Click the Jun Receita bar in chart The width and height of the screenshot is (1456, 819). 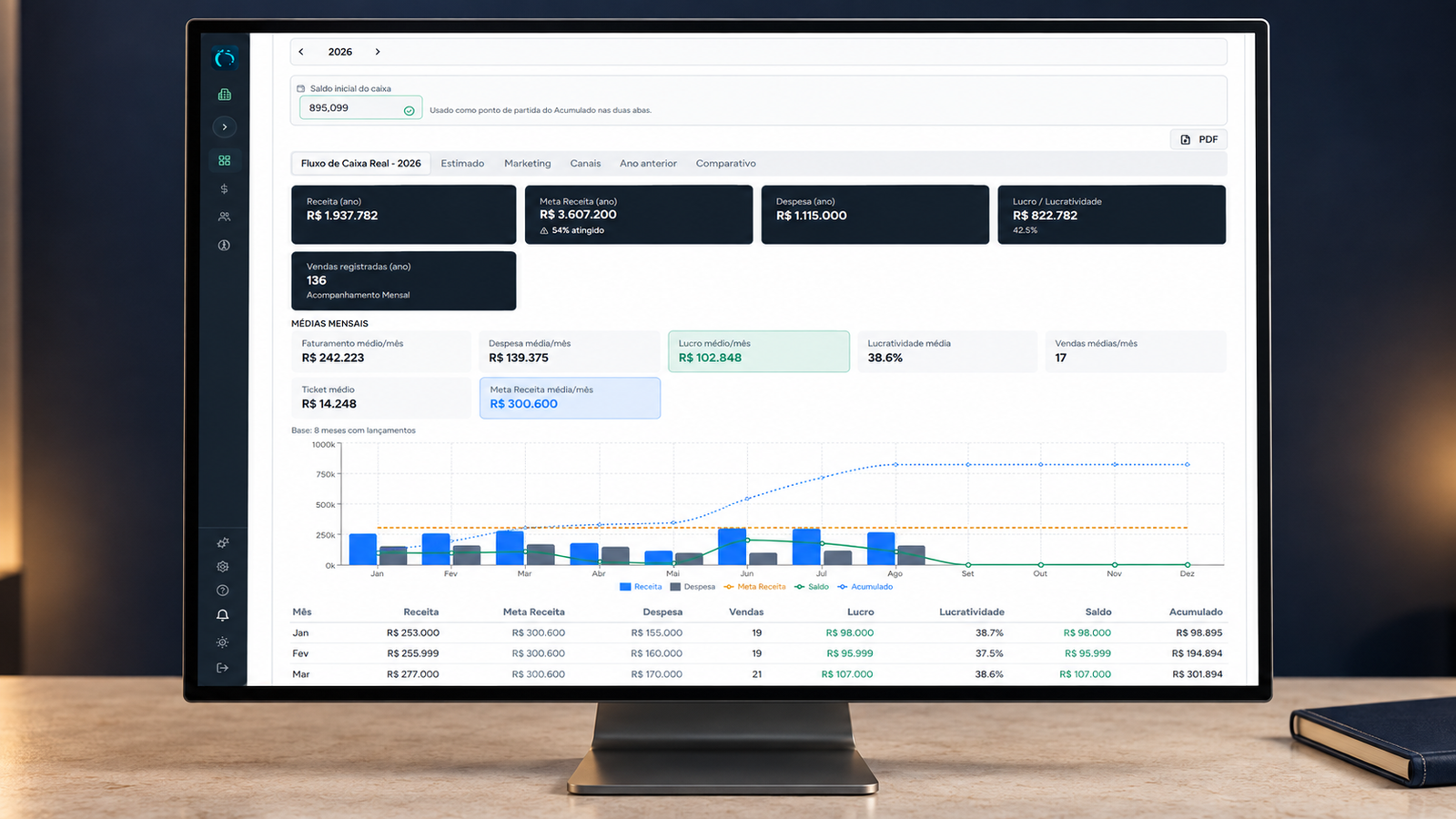point(733,547)
